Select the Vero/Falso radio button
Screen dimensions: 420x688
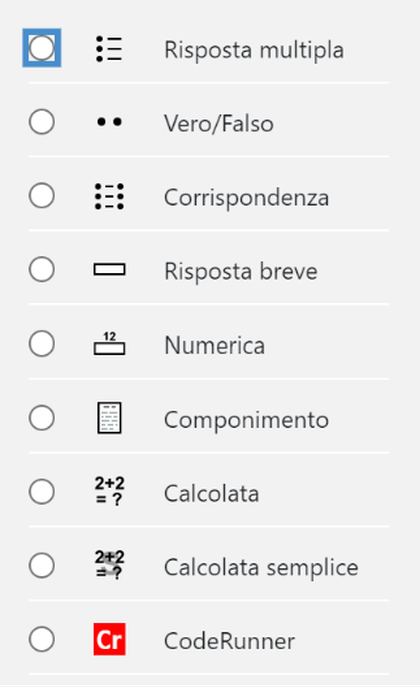tap(42, 122)
